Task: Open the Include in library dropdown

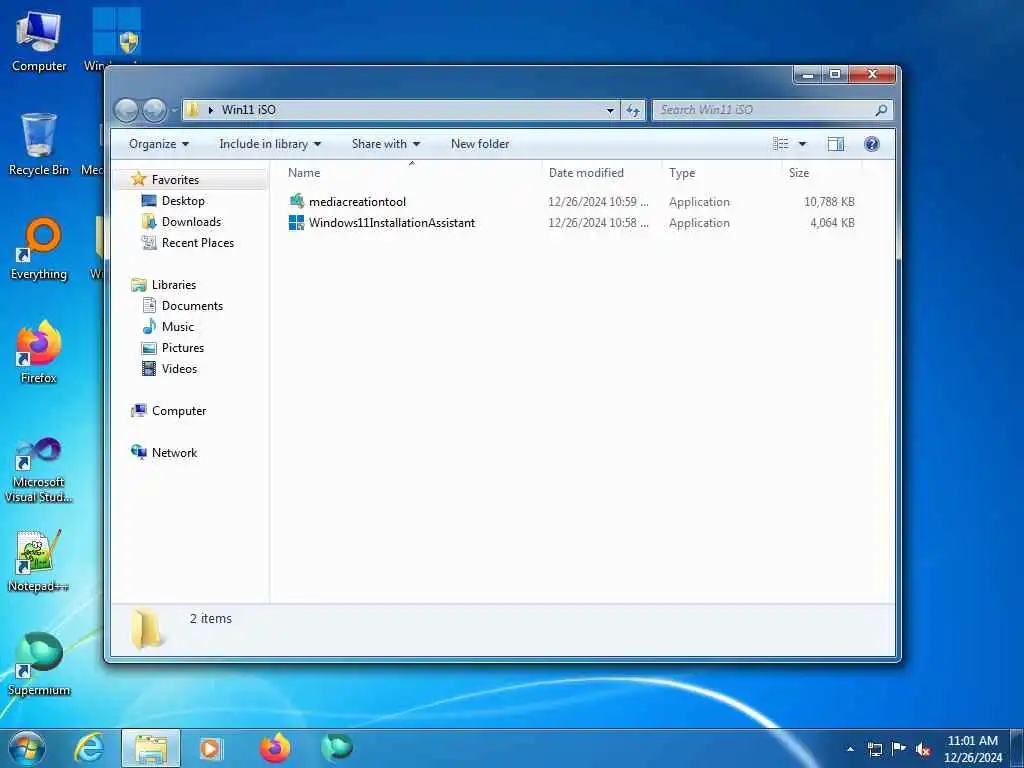Action: tap(270, 144)
